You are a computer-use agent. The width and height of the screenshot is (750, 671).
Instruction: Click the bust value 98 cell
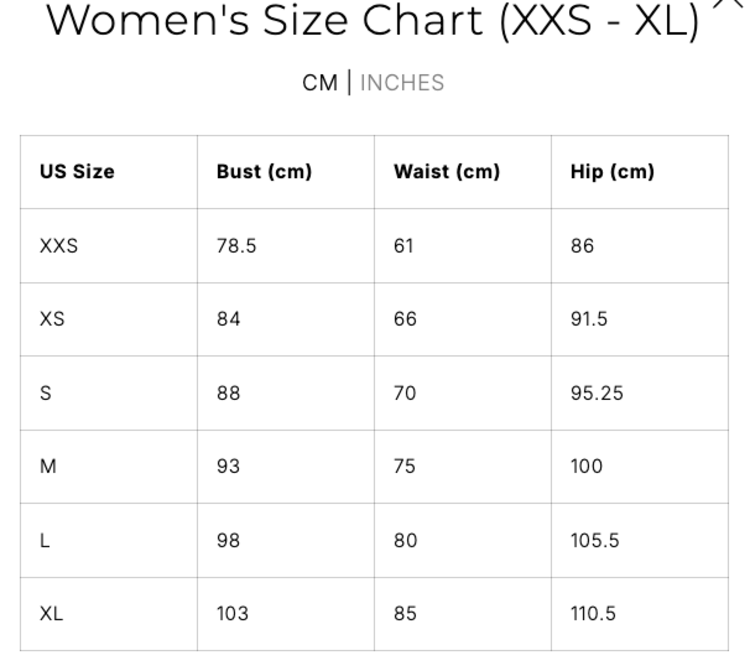point(228,540)
